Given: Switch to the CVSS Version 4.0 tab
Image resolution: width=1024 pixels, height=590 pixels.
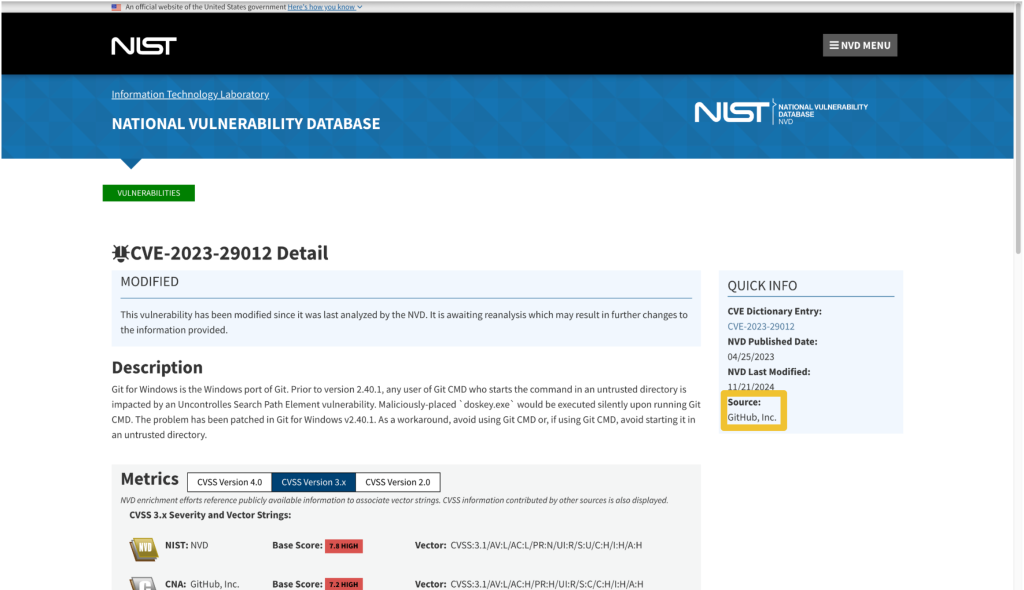Looking at the screenshot, I should pyautogui.click(x=229, y=482).
